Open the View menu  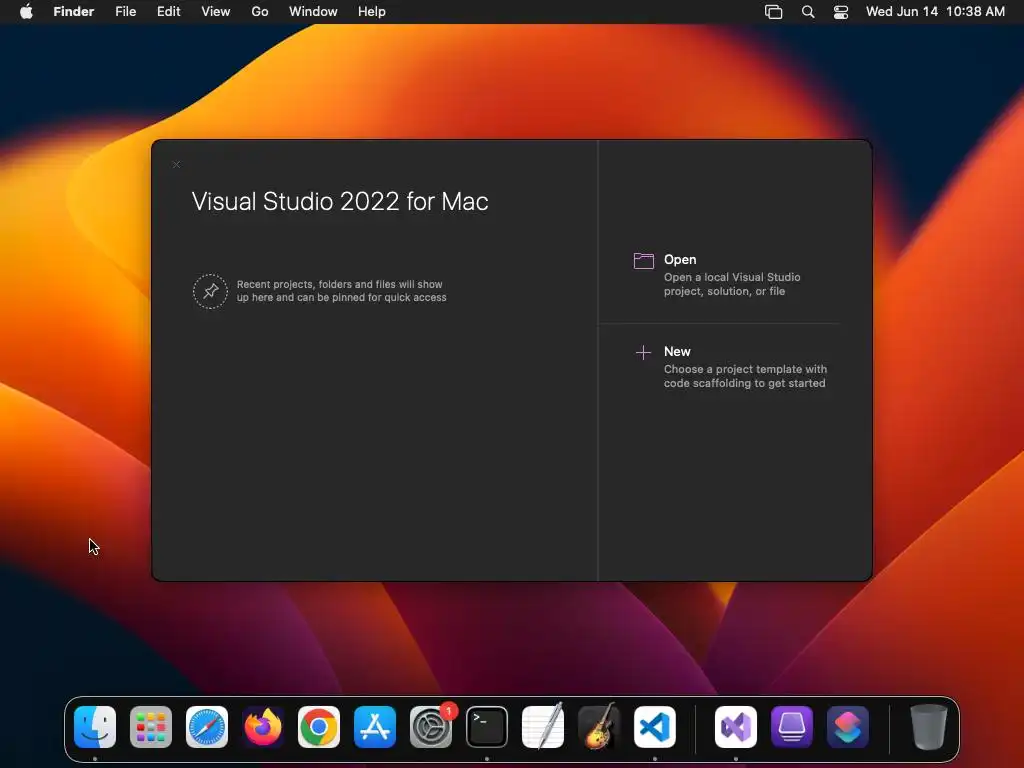click(216, 12)
